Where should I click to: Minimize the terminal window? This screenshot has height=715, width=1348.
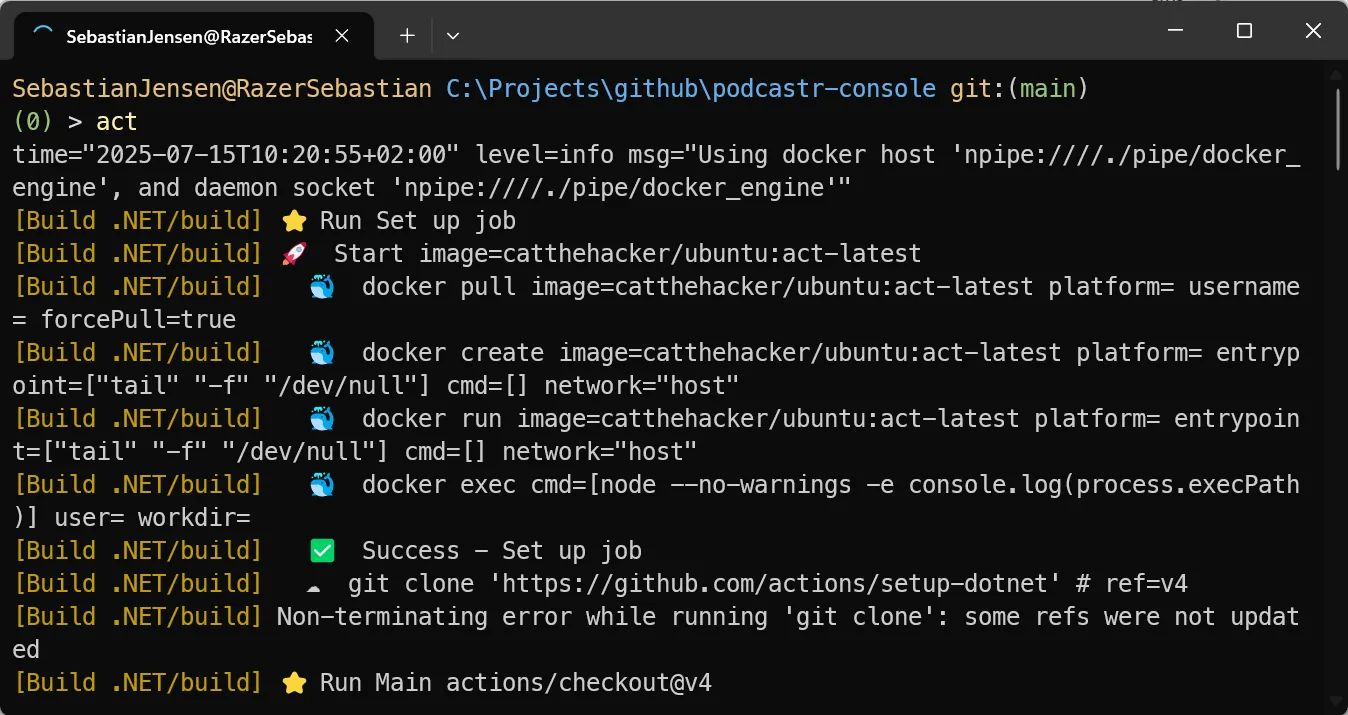(1174, 31)
